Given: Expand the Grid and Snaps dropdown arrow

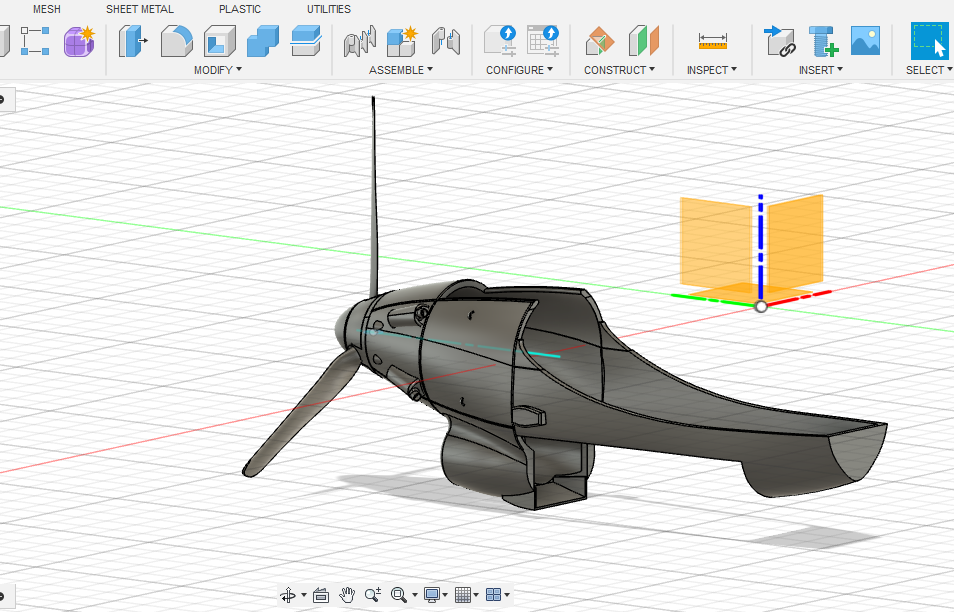Looking at the screenshot, I should [x=476, y=595].
